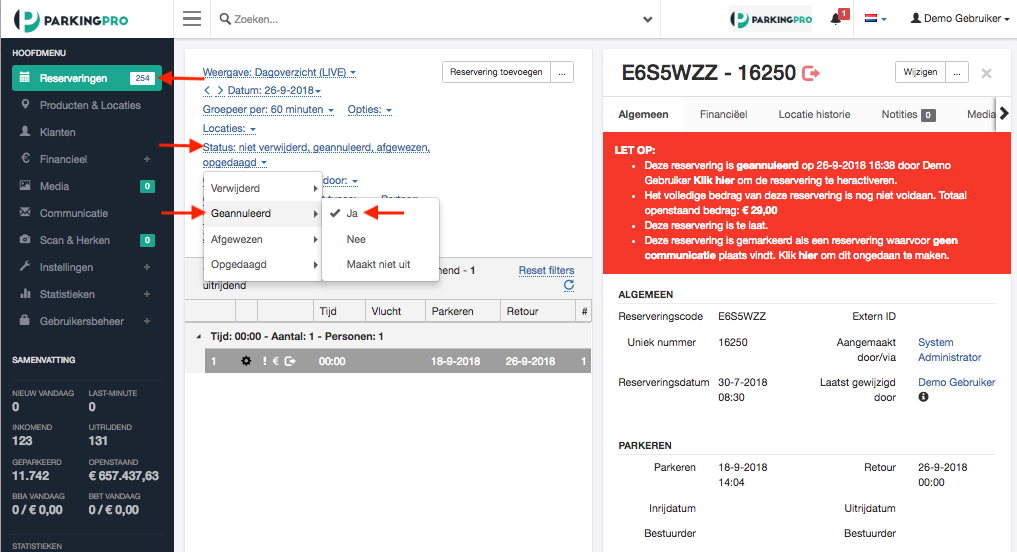This screenshot has width=1017, height=552.
Task: Close the reservation detail panel
Action: [987, 73]
